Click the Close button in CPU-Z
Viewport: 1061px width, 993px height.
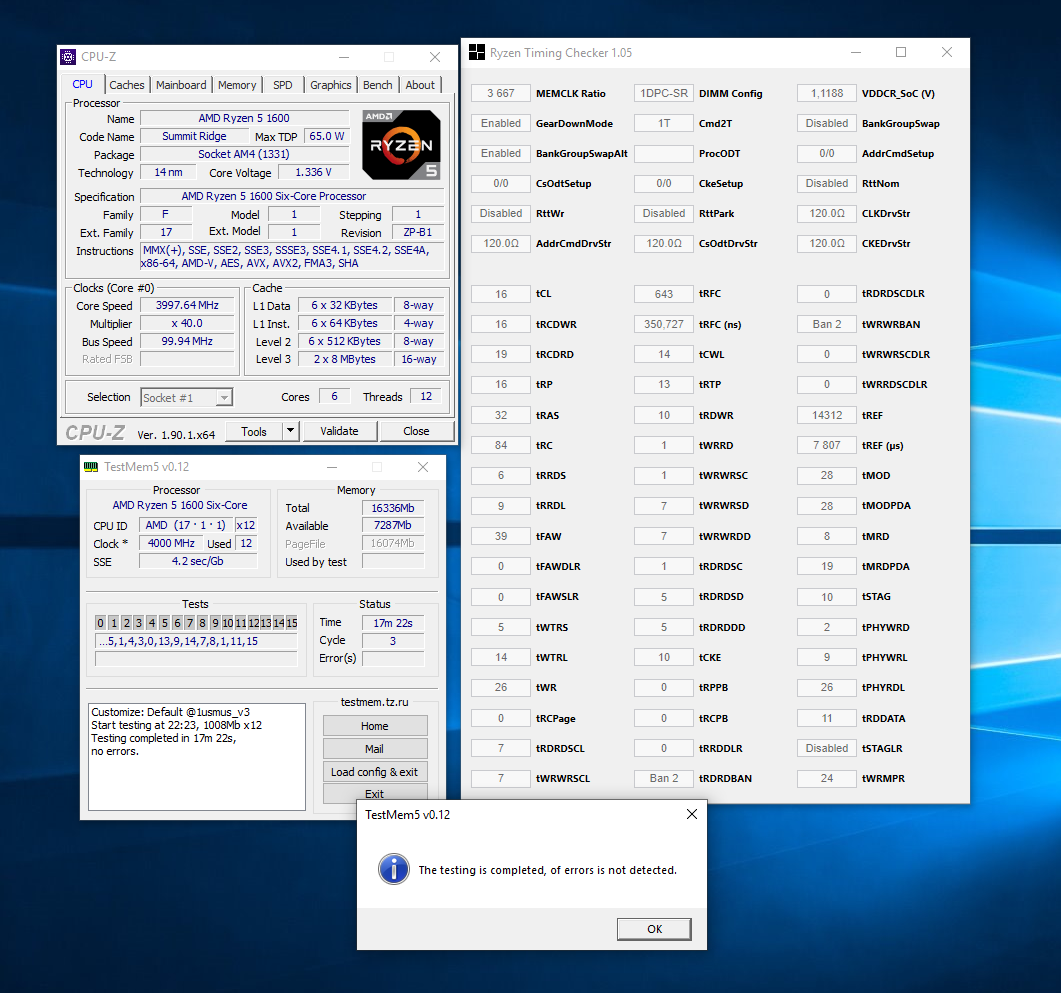click(x=416, y=431)
